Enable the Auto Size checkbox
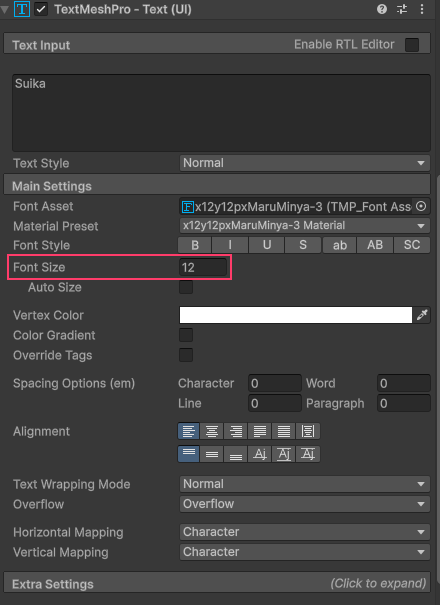440x605 pixels. (x=186, y=287)
